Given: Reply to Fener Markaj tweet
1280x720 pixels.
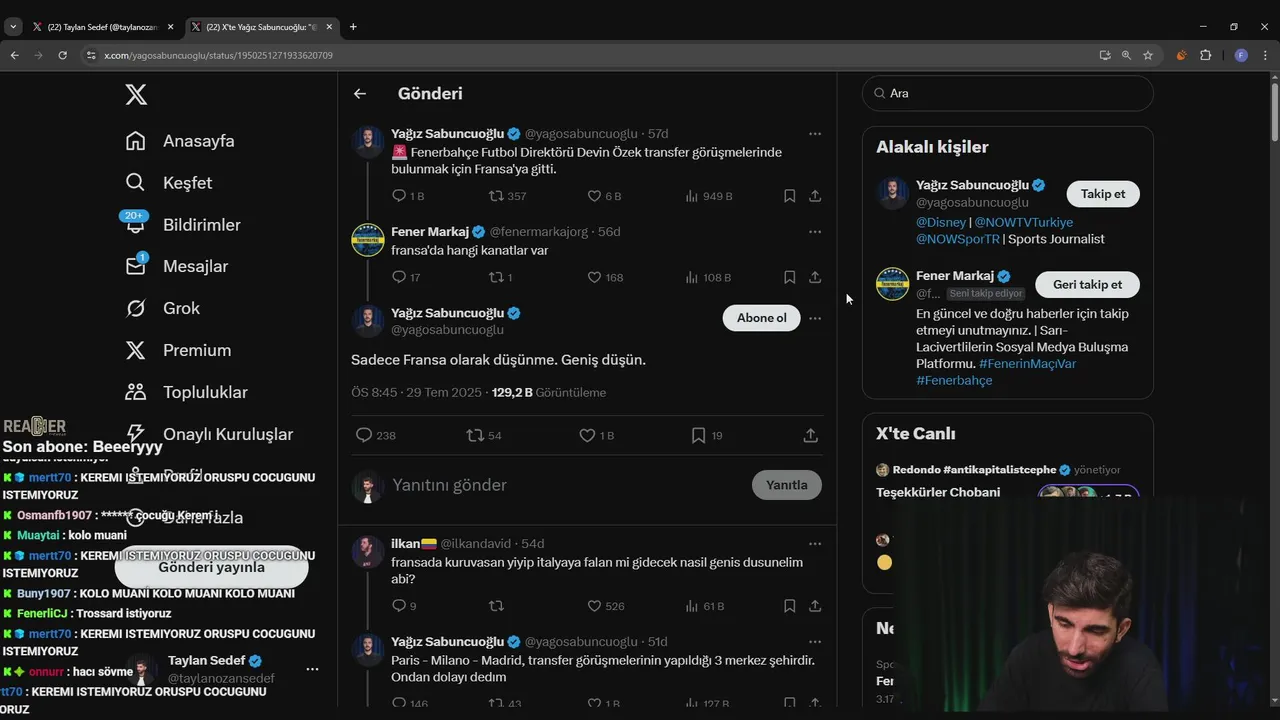Looking at the screenshot, I should pyautogui.click(x=406, y=277).
